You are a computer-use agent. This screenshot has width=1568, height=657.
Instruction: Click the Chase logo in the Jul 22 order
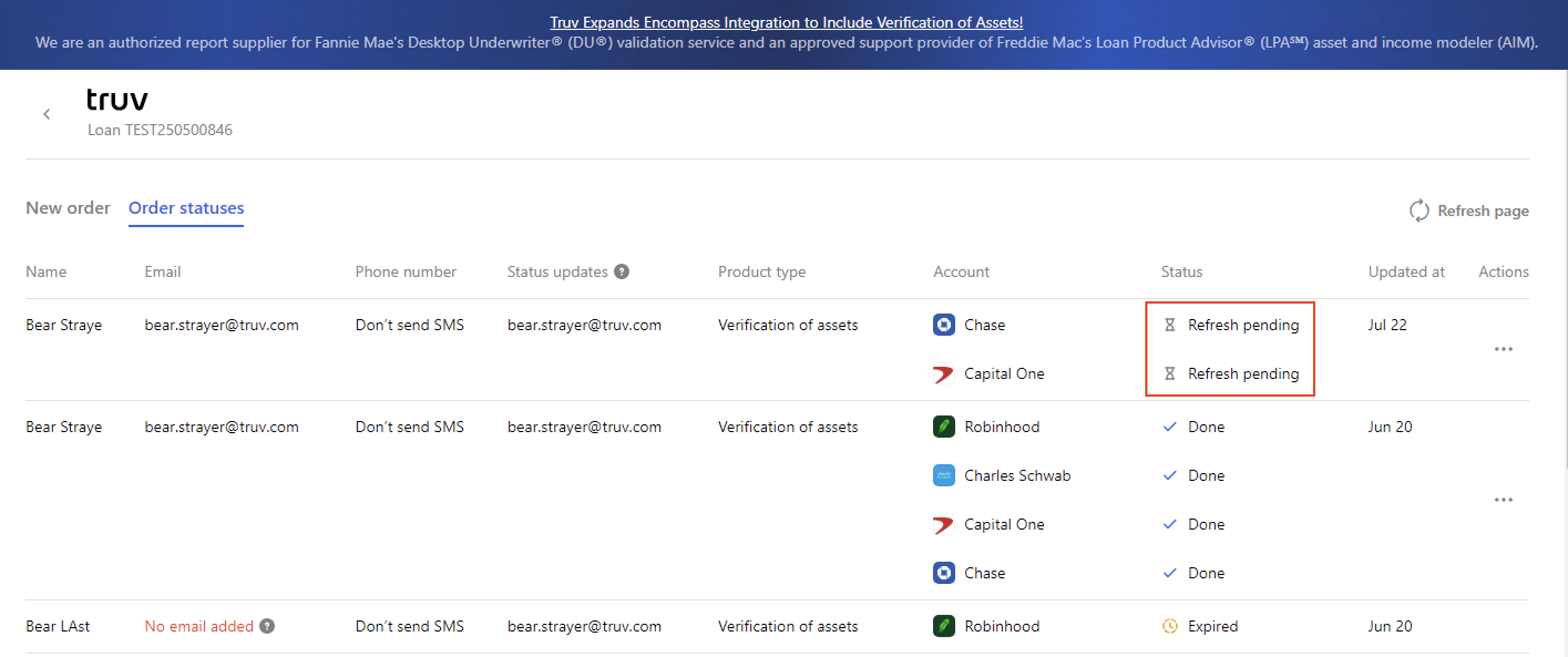pos(944,325)
